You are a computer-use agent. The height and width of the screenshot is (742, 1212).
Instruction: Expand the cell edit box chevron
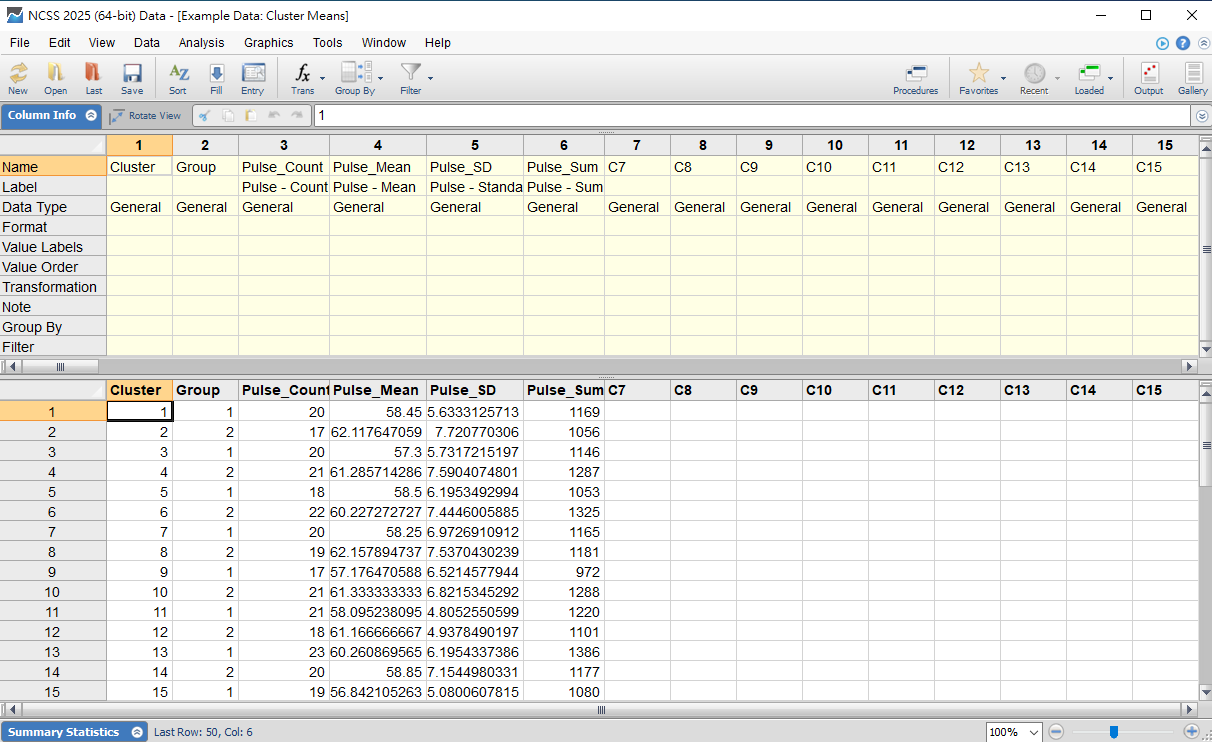coord(1202,116)
